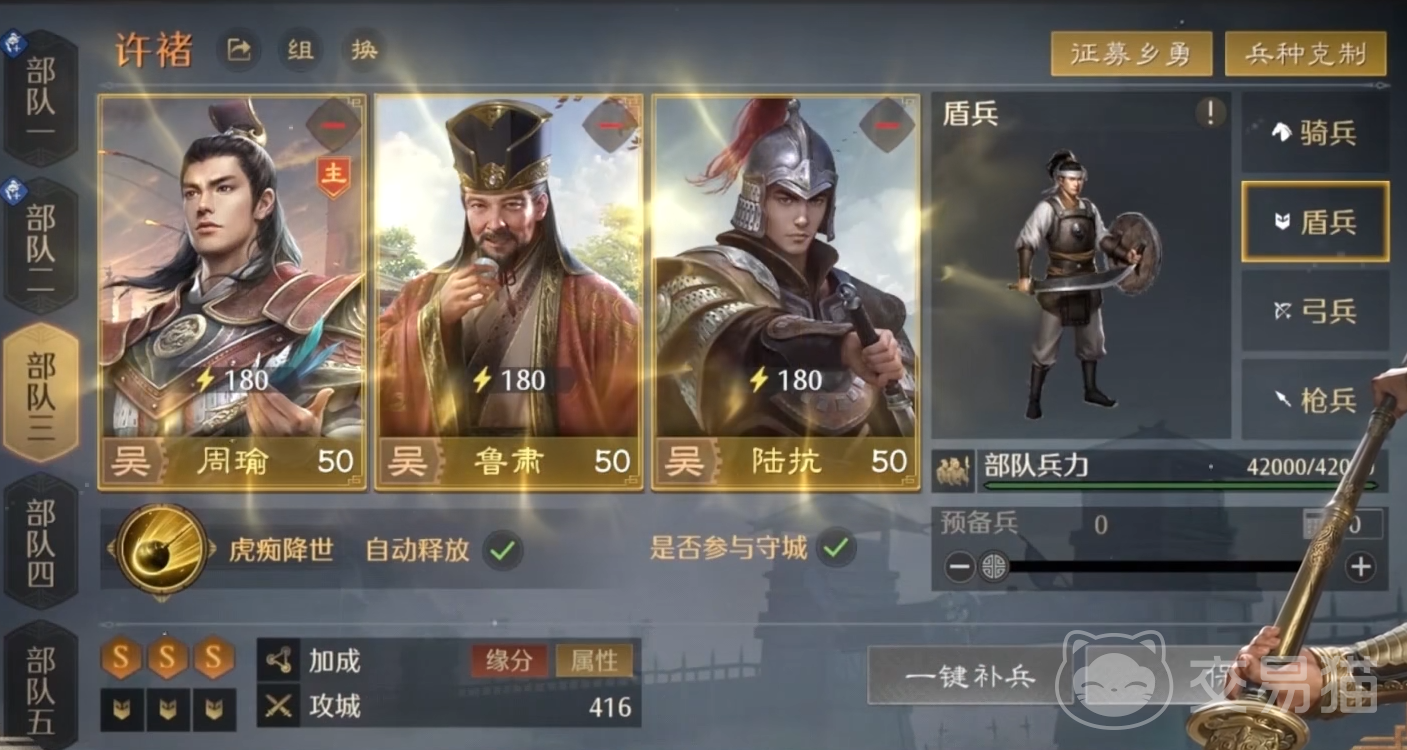
Task: Switch to the 部队四 tab
Action: (41, 543)
